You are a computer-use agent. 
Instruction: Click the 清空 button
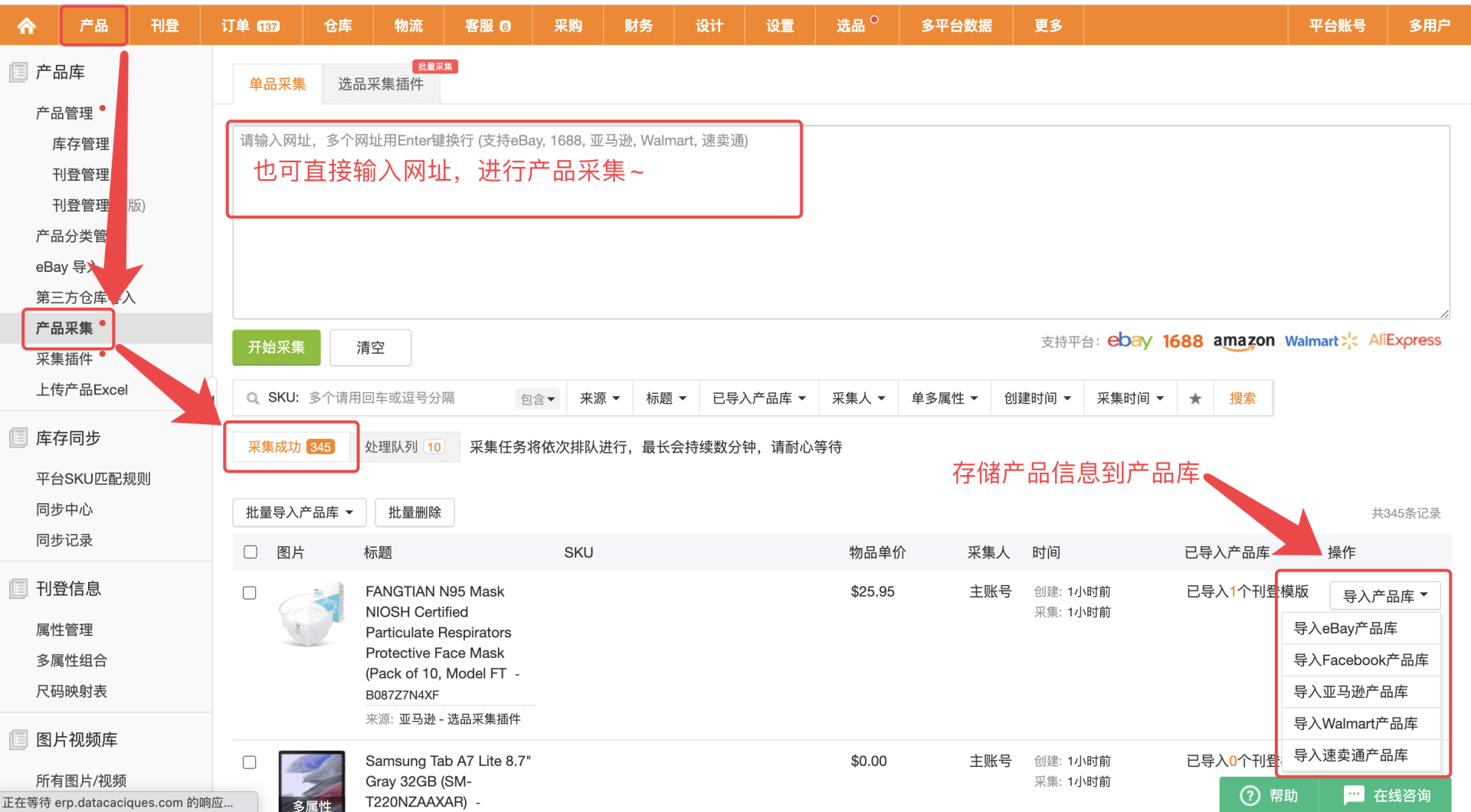(x=371, y=348)
